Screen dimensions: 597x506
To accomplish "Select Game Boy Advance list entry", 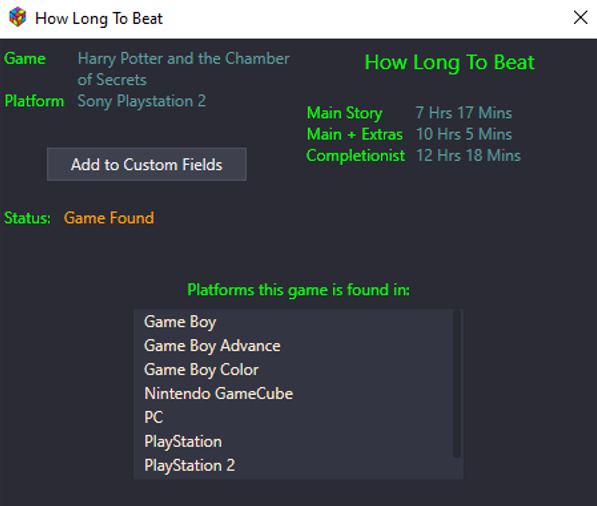I will point(293,346).
